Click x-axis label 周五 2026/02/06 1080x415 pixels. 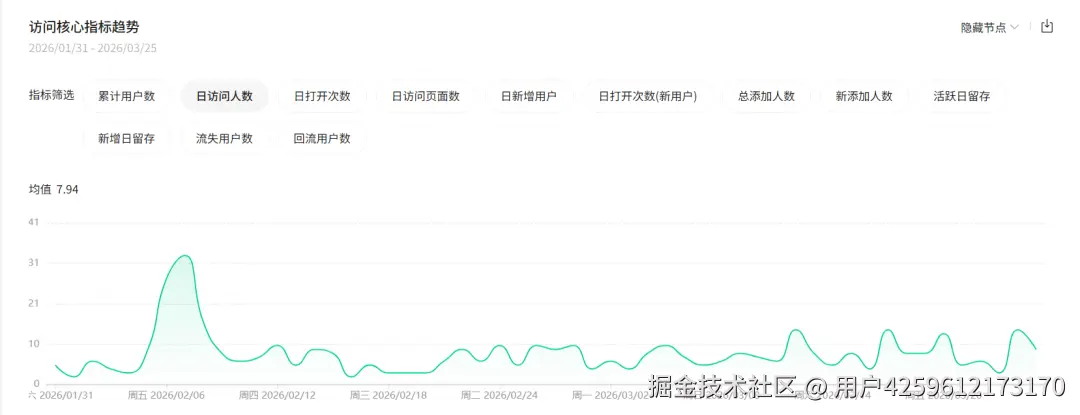(164, 396)
